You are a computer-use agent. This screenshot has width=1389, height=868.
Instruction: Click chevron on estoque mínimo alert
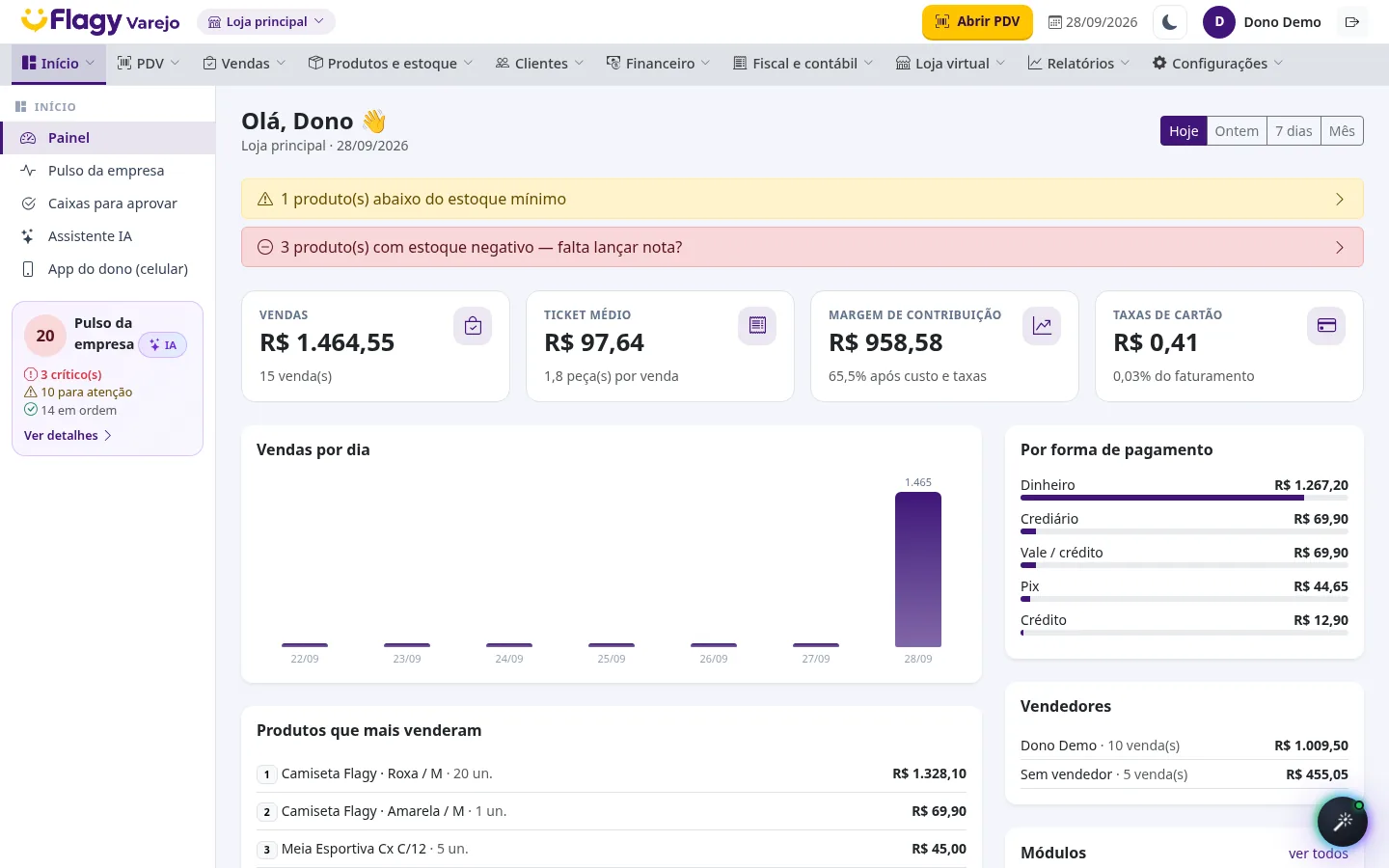1340,199
